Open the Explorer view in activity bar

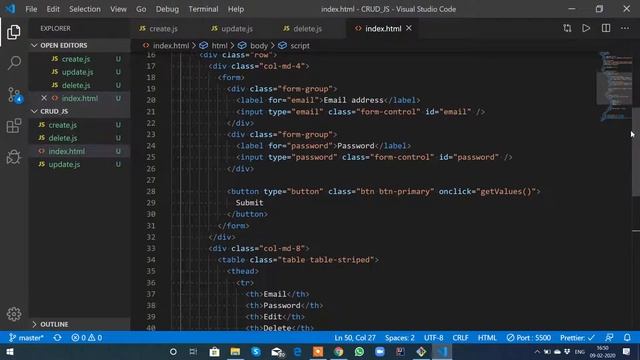tap(13, 32)
